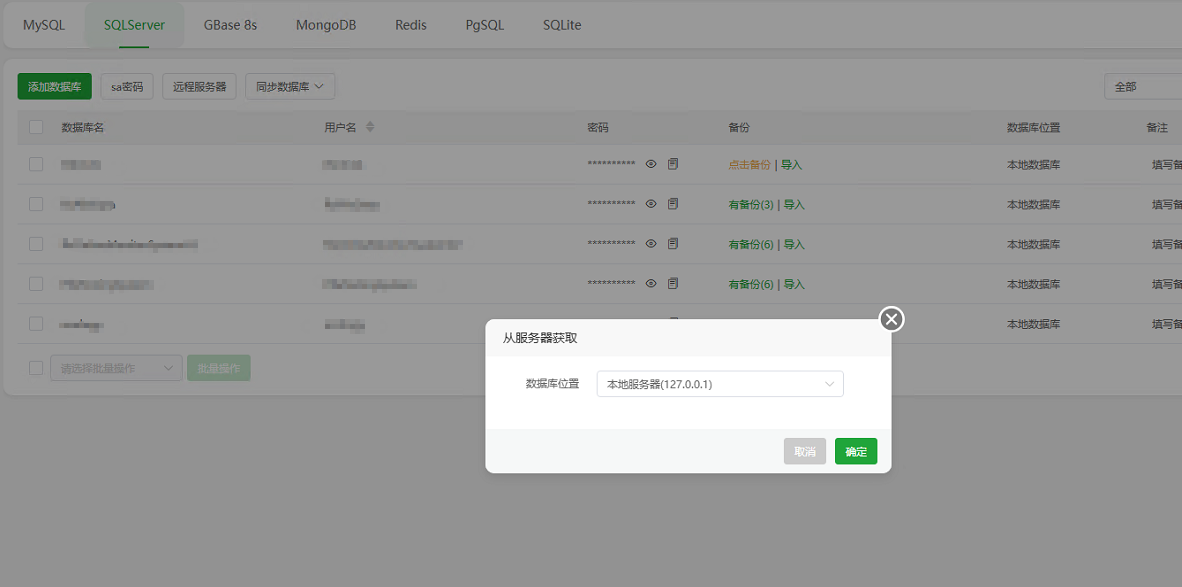
Task: Check the first database row's checkbox
Action: pyautogui.click(x=36, y=163)
